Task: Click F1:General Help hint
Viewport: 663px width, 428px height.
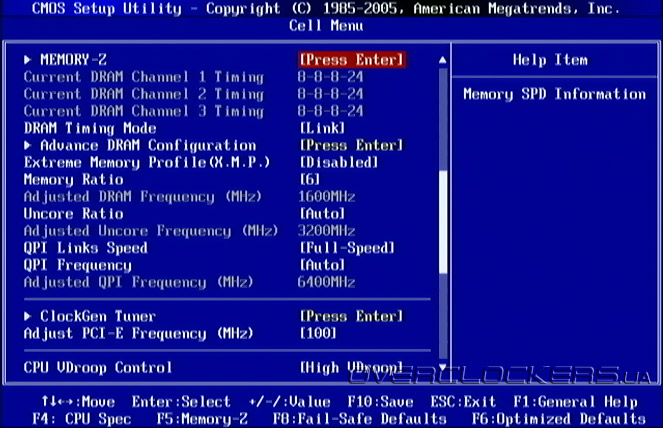Action: pyautogui.click(x=575, y=402)
